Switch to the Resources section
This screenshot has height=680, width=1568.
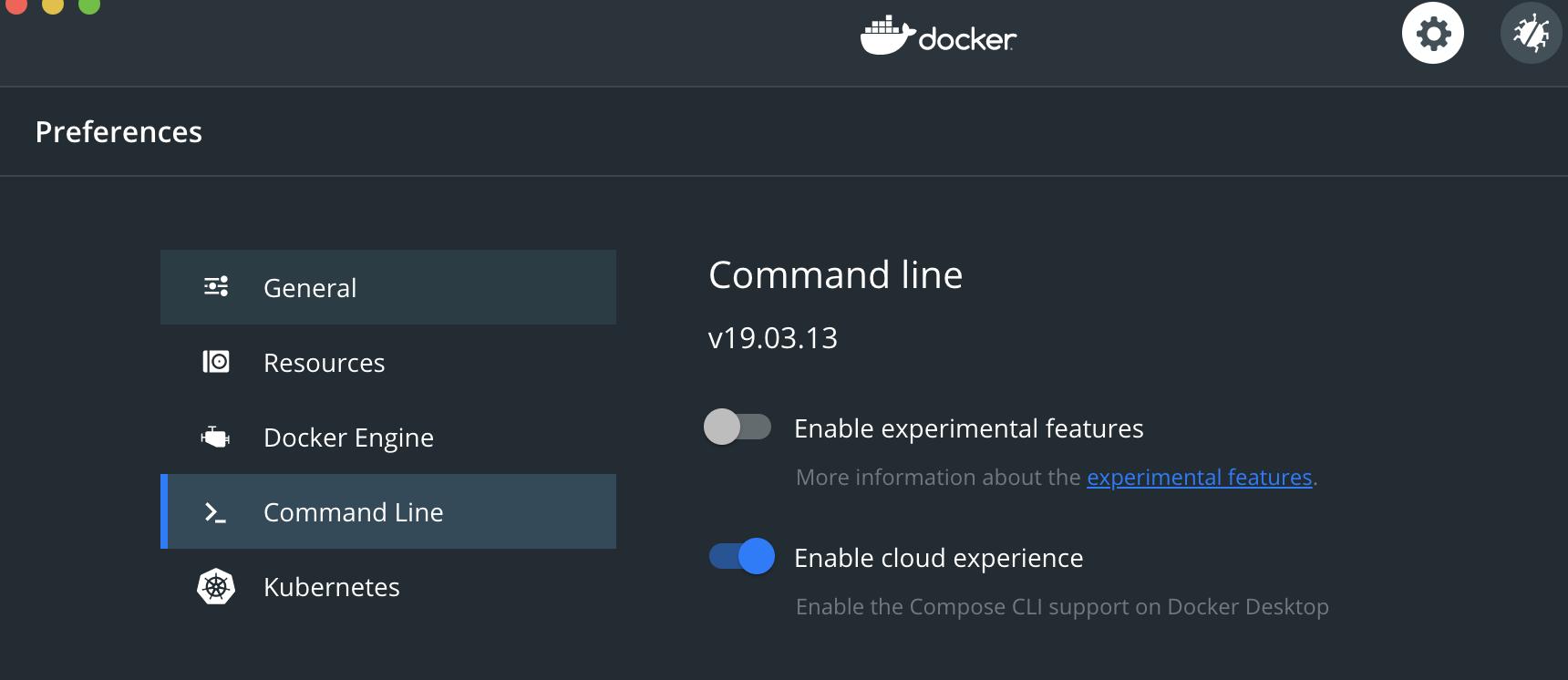coord(324,363)
